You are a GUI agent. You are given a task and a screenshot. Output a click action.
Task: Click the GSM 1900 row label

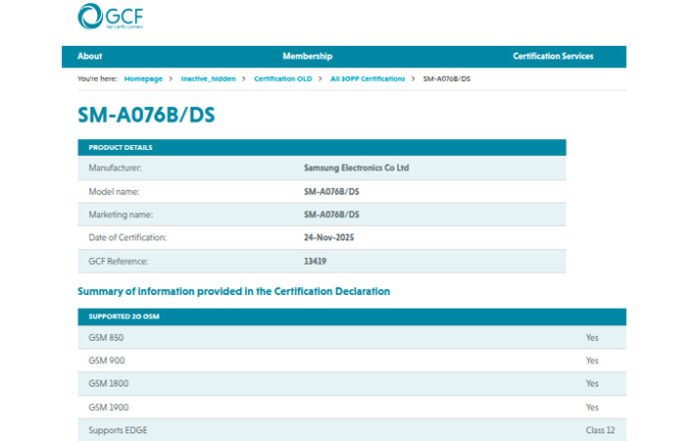108,407
